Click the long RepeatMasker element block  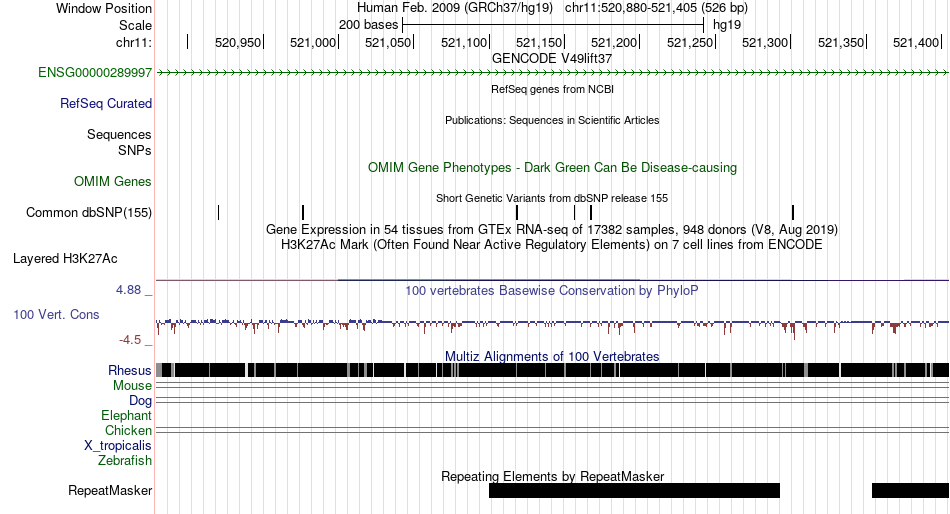pos(634,490)
